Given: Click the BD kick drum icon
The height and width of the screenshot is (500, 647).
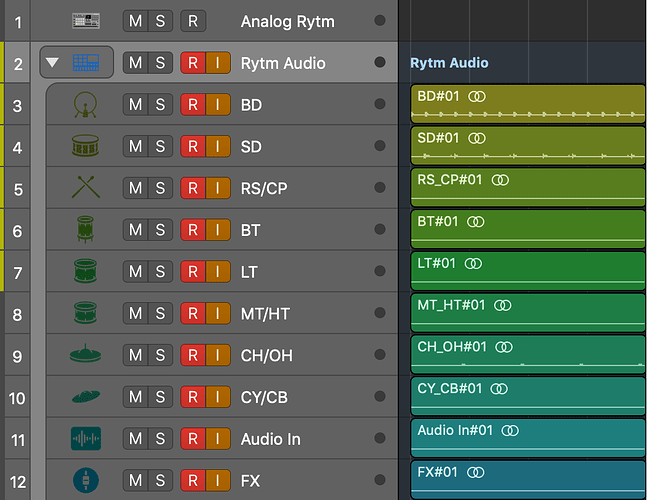Looking at the screenshot, I should 85,104.
